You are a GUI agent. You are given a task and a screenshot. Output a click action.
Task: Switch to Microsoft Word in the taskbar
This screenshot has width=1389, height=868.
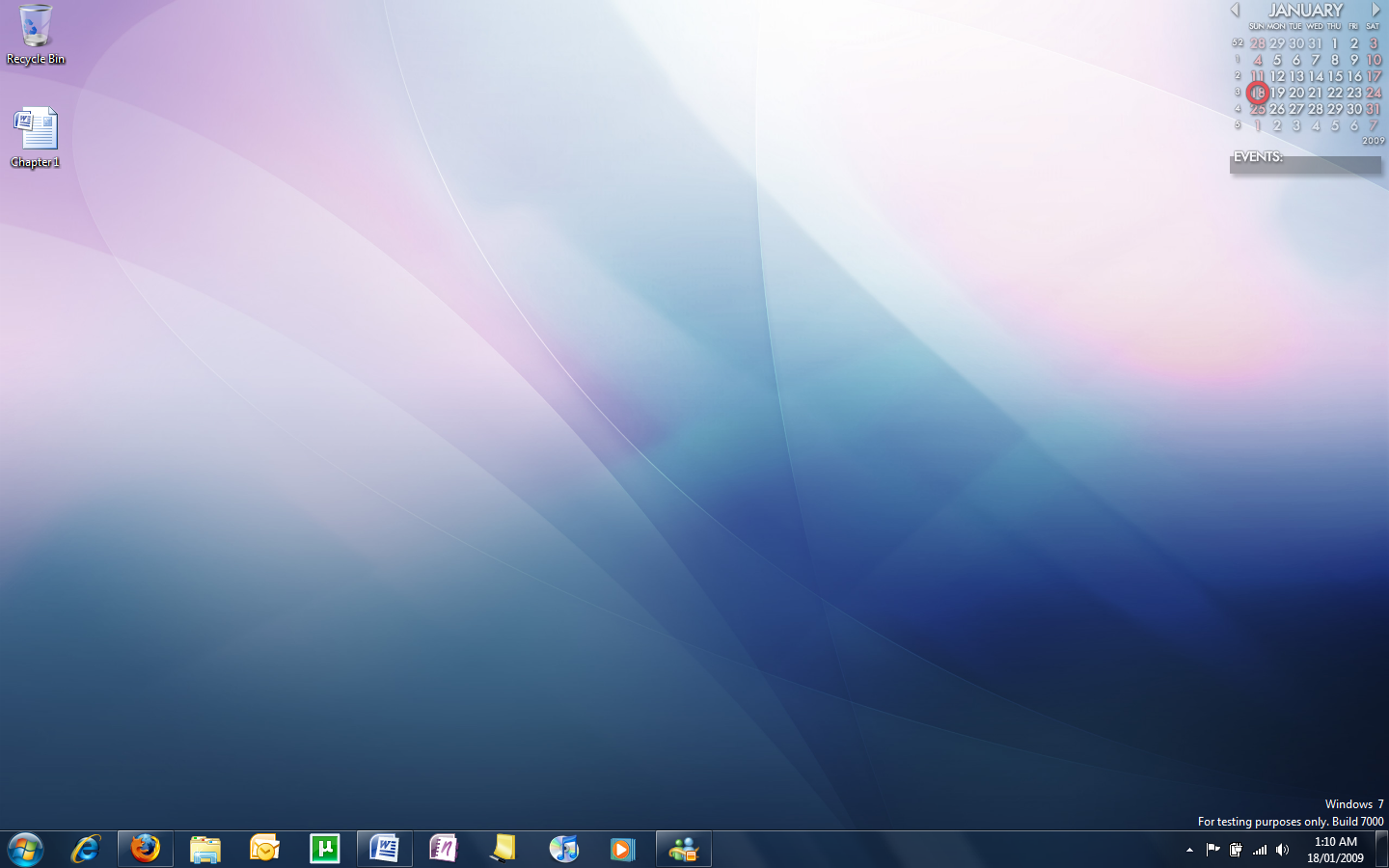pos(385,850)
